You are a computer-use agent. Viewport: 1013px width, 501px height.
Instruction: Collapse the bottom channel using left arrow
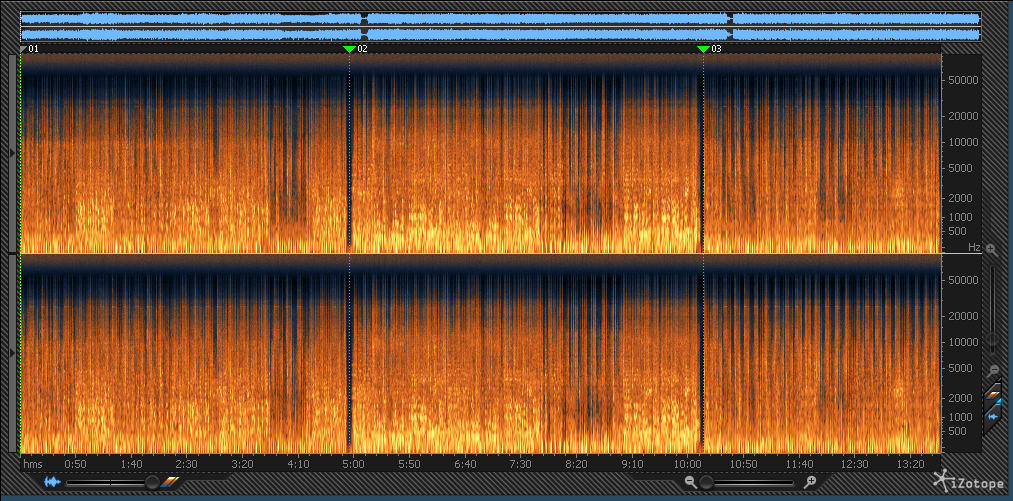tap(12, 353)
